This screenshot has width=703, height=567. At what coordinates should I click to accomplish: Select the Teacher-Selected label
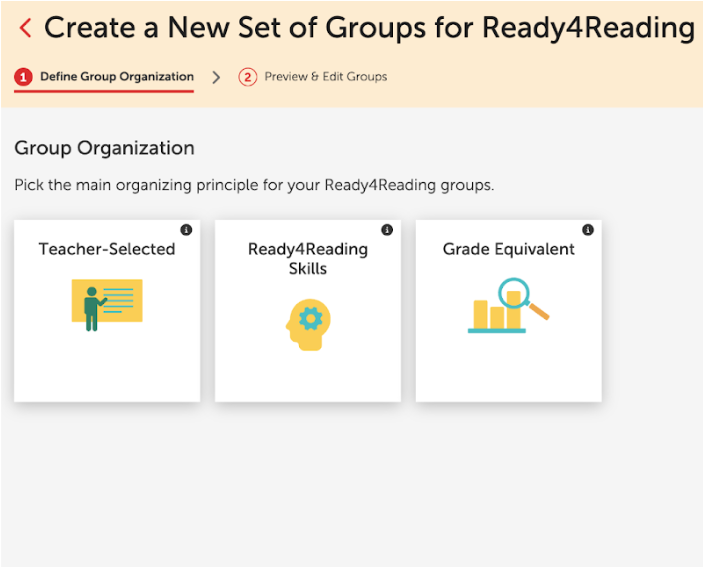(x=107, y=249)
